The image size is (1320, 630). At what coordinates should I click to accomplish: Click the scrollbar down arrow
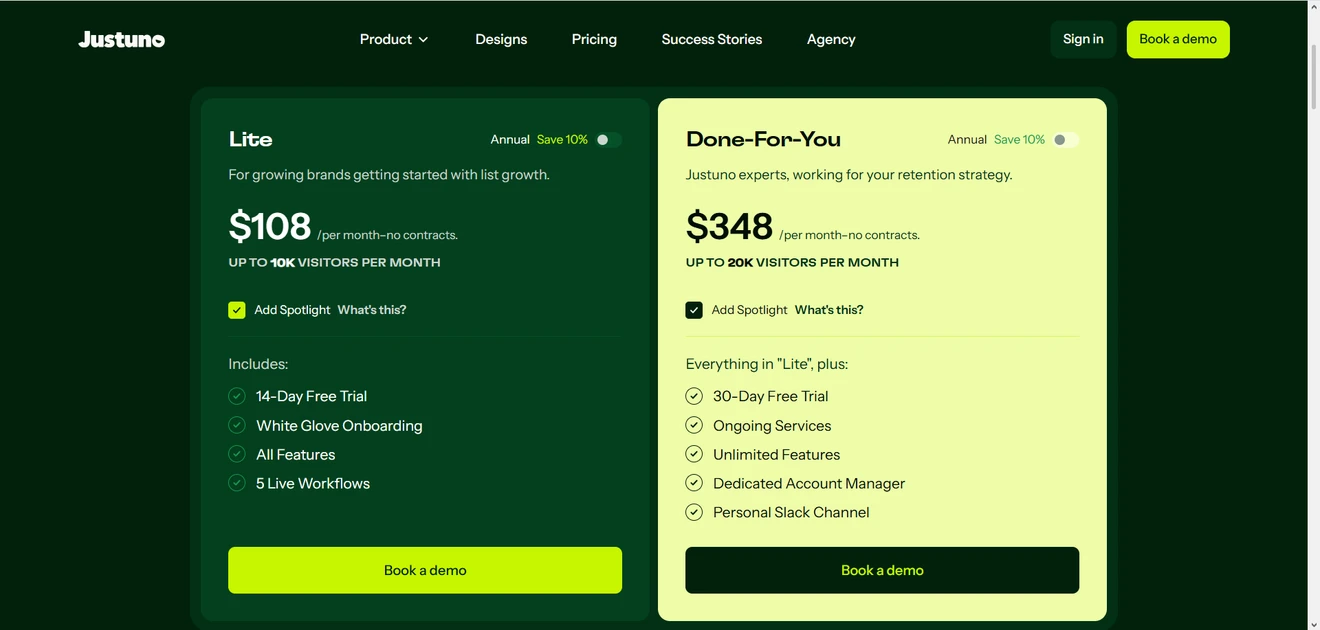[1313, 623]
